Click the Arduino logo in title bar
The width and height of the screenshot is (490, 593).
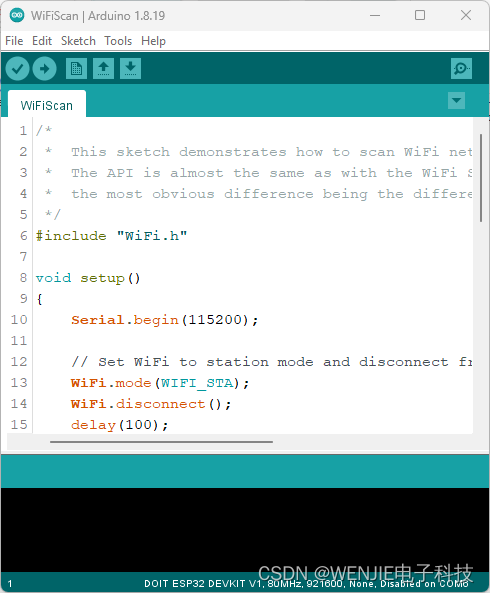click(x=17, y=16)
